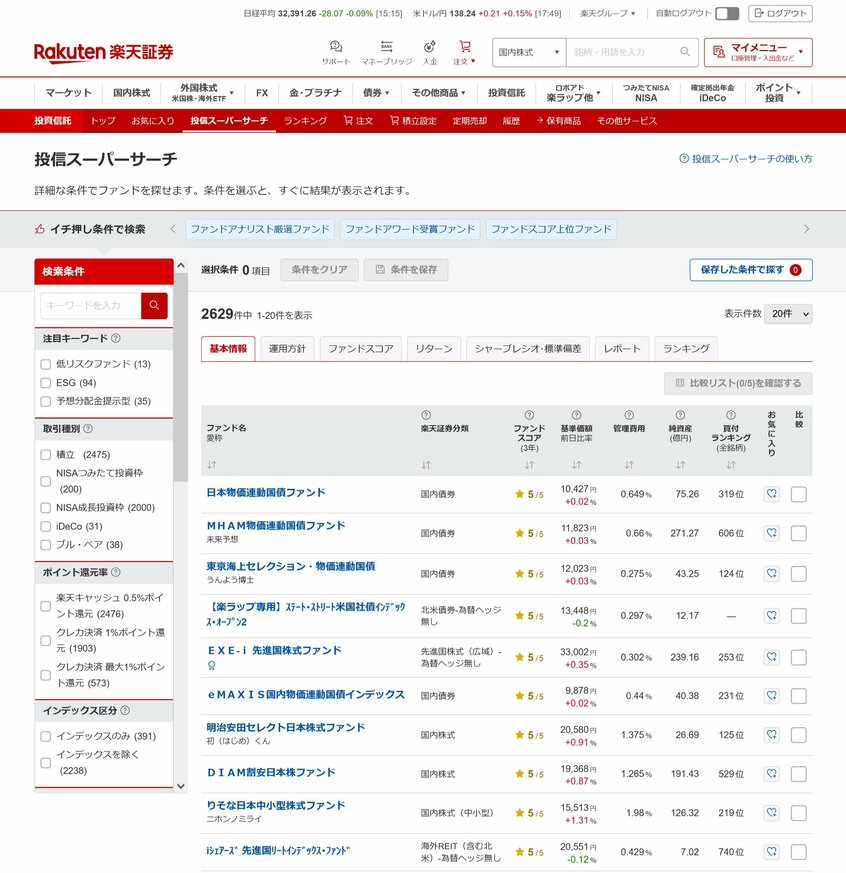This screenshot has width=846, height=873.
Task: Check the 予想分配金提示型 (35) checkbox
Action: [46, 401]
